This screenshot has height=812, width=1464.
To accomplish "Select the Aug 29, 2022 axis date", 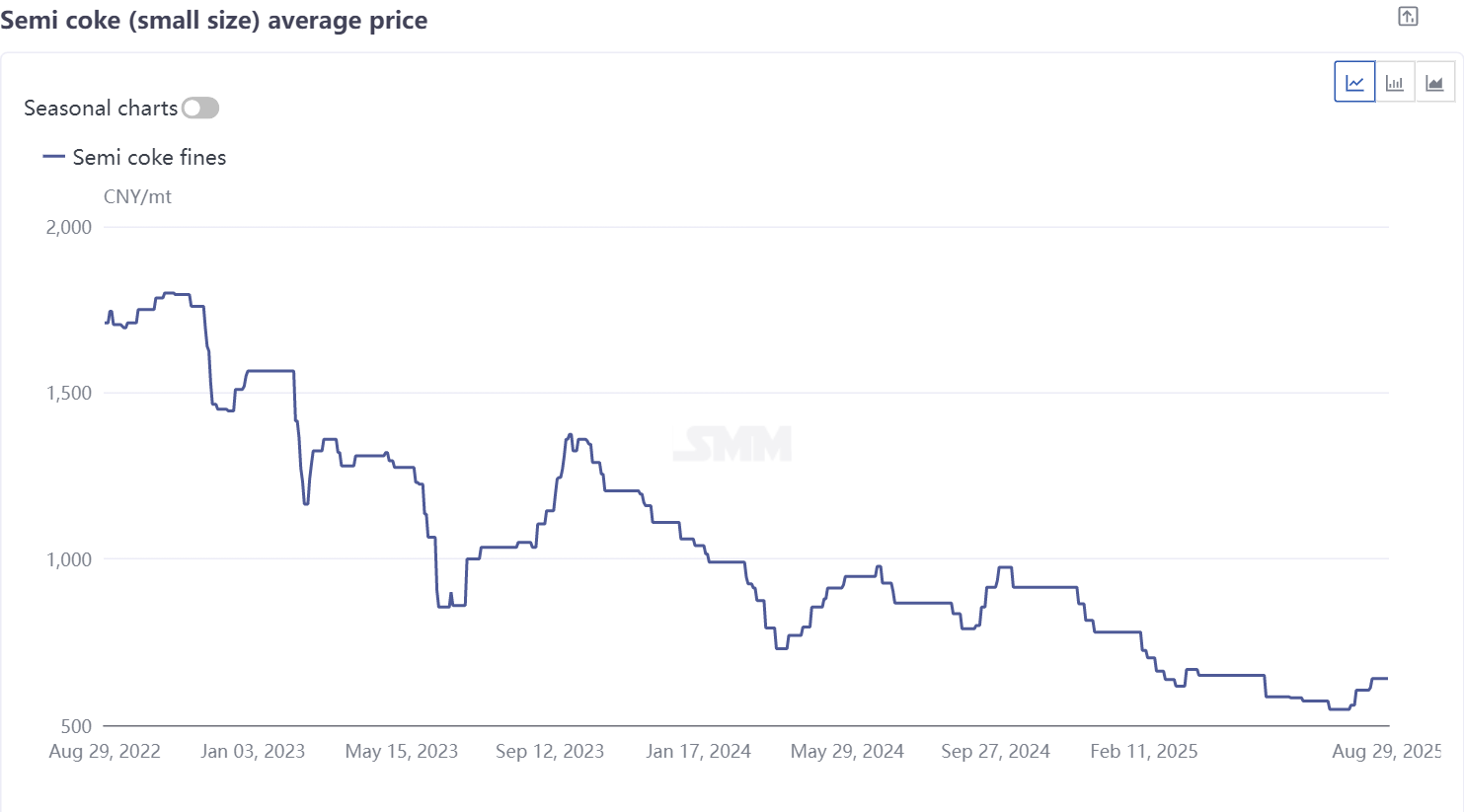I will [105, 752].
